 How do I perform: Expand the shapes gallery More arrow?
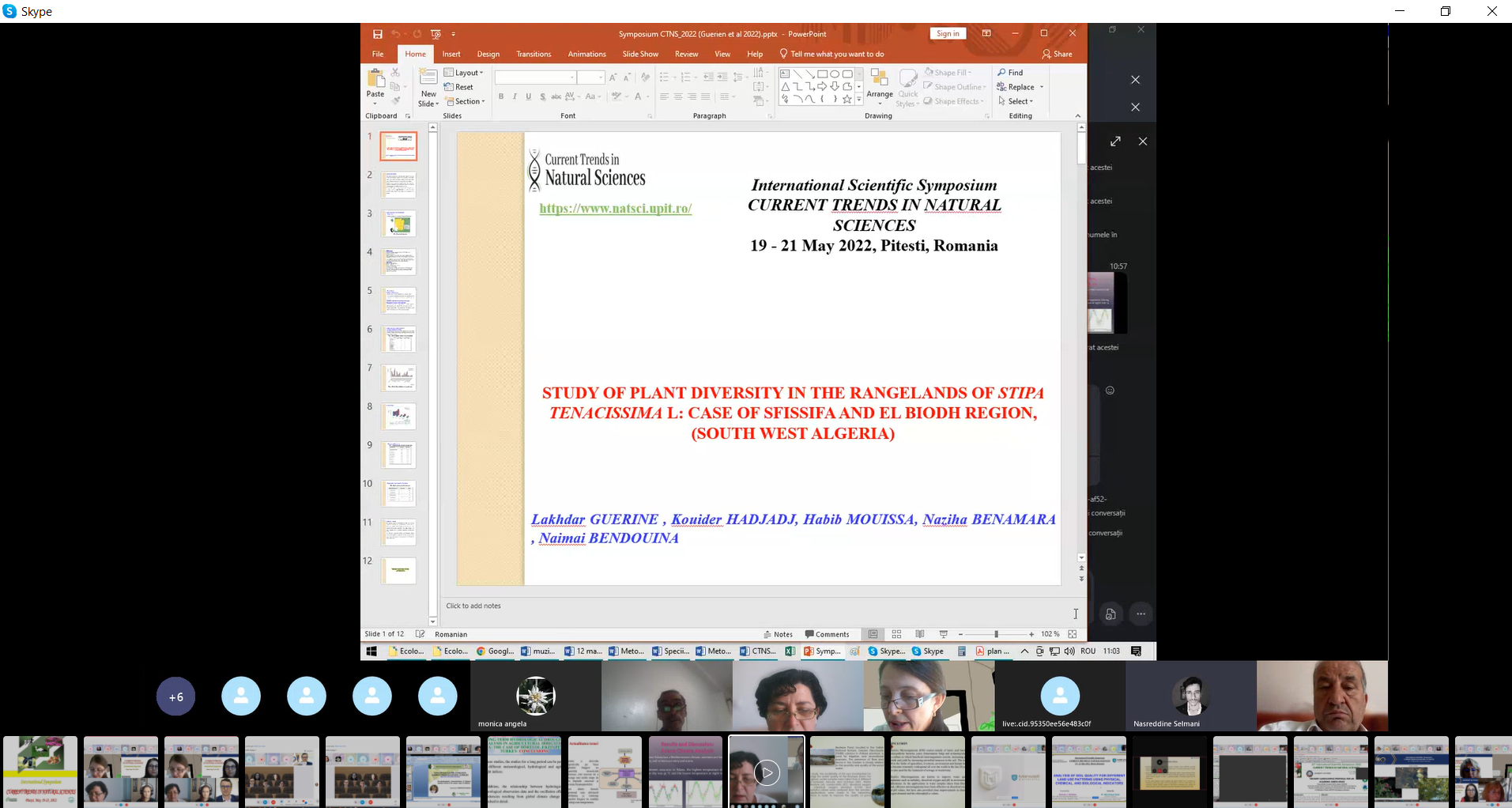coord(859,100)
